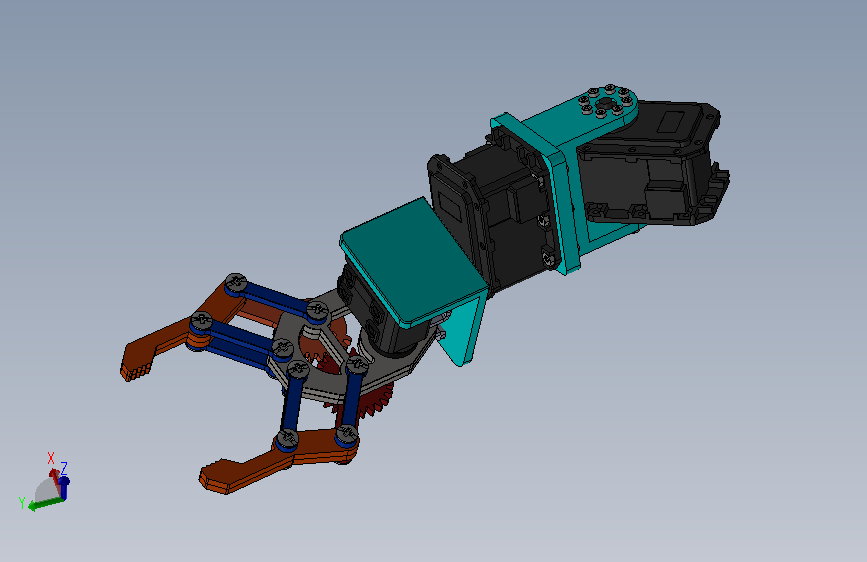The height and width of the screenshot is (562, 867).
Task: Click the blue Z axis arrow of the triad
Action: [64, 487]
